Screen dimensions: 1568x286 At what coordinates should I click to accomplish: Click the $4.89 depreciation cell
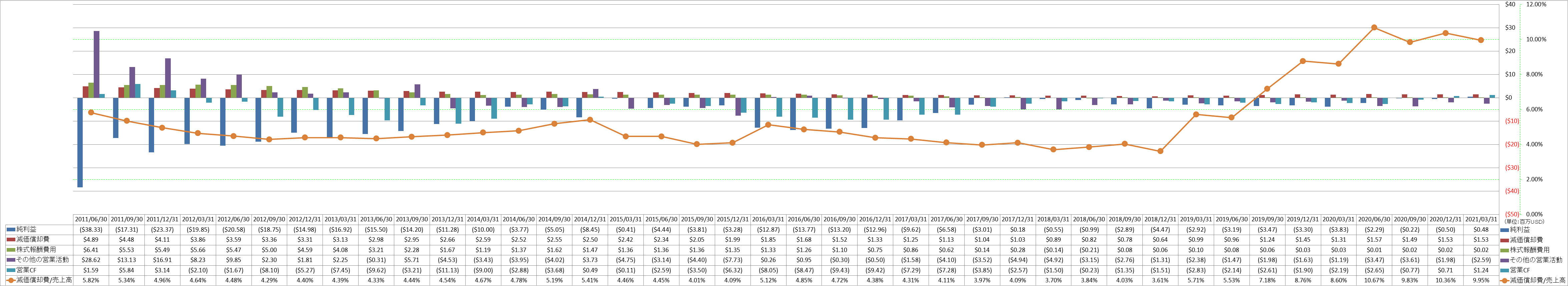[x=91, y=240]
